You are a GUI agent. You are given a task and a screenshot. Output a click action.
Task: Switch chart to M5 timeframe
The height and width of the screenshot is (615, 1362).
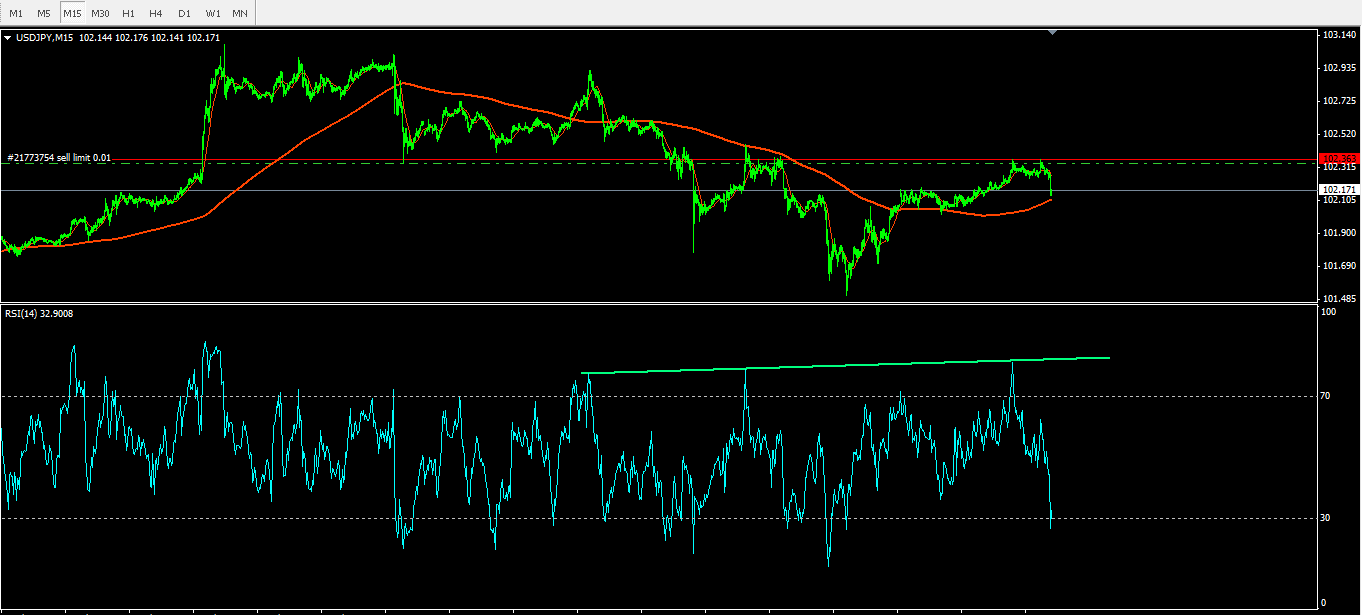[x=44, y=13]
